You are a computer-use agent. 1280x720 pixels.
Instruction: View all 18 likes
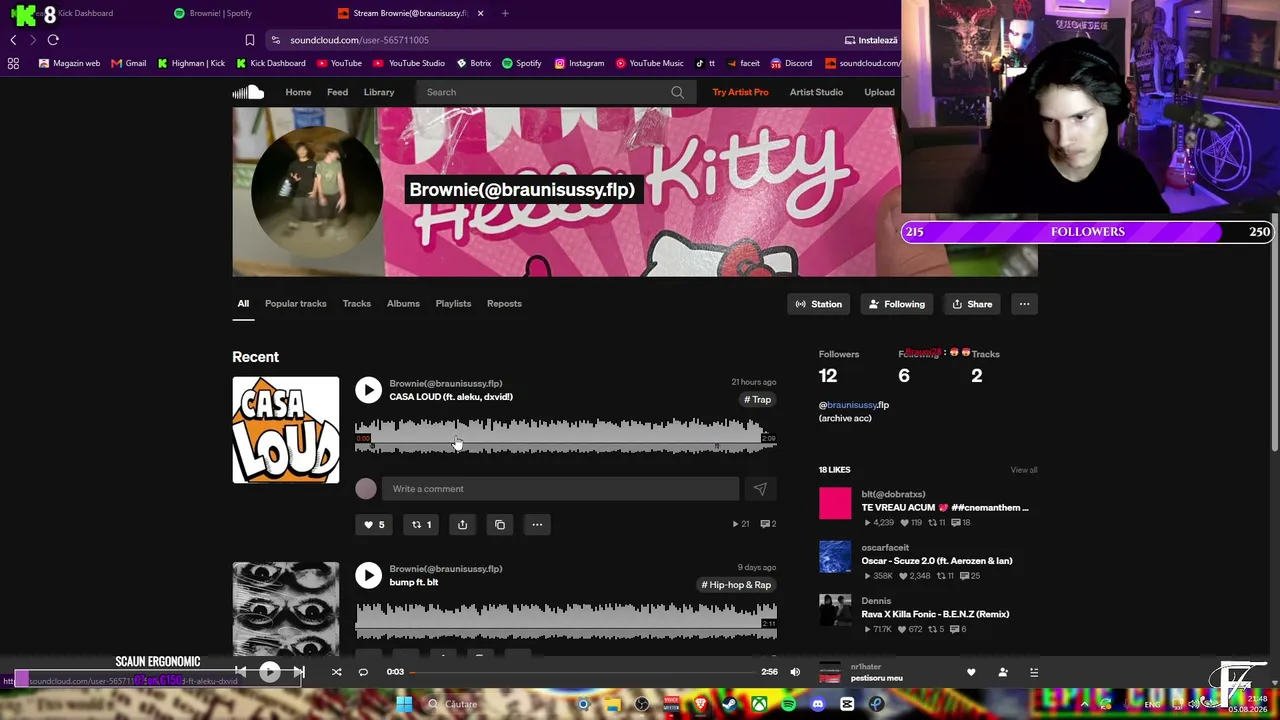(x=1023, y=470)
